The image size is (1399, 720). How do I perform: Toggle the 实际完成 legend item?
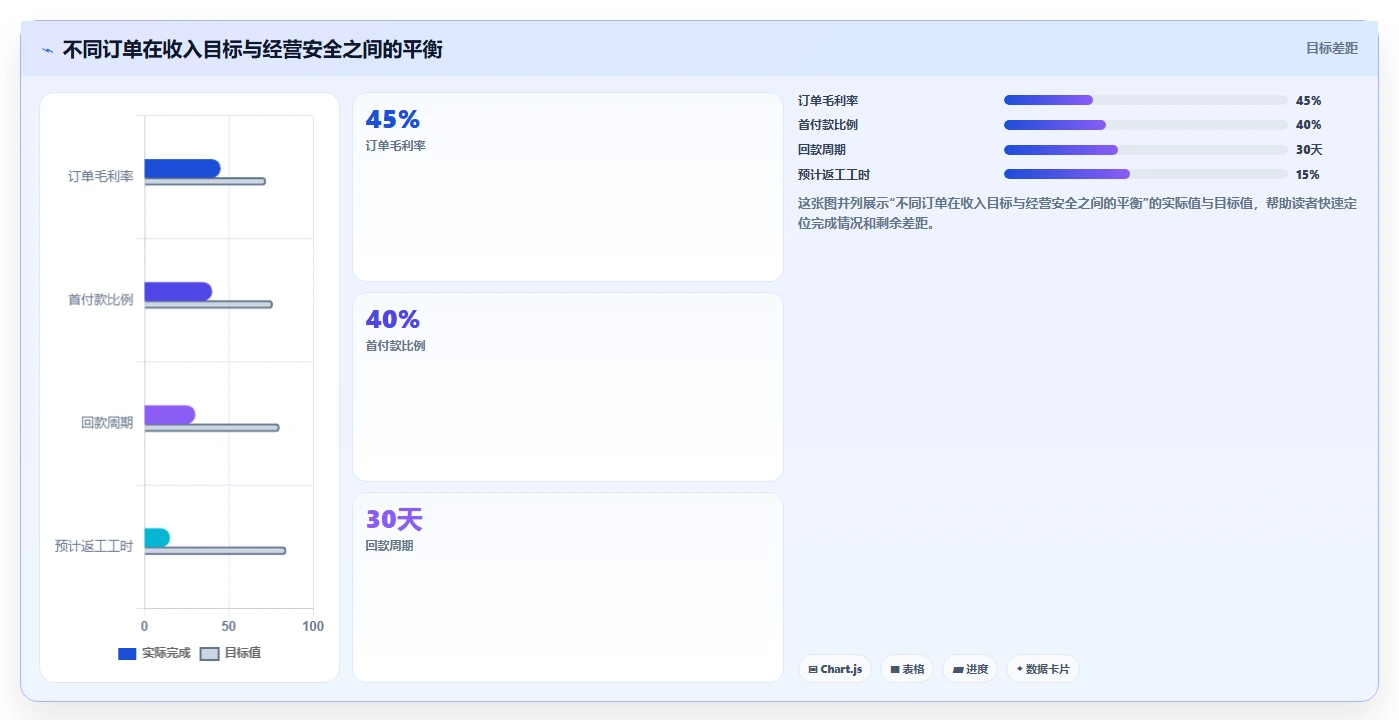[x=154, y=653]
